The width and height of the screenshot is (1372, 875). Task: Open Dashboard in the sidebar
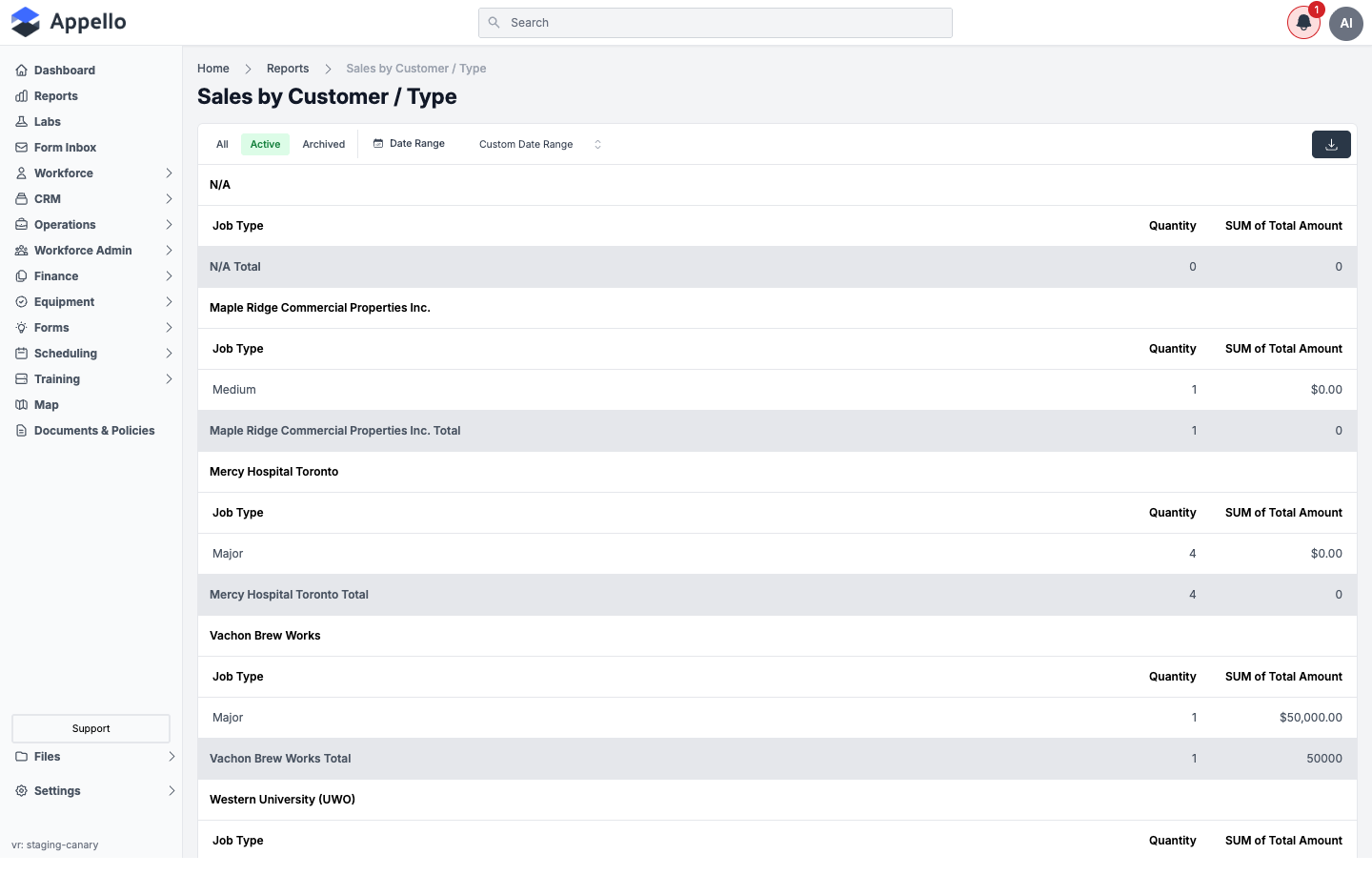[x=65, y=71]
